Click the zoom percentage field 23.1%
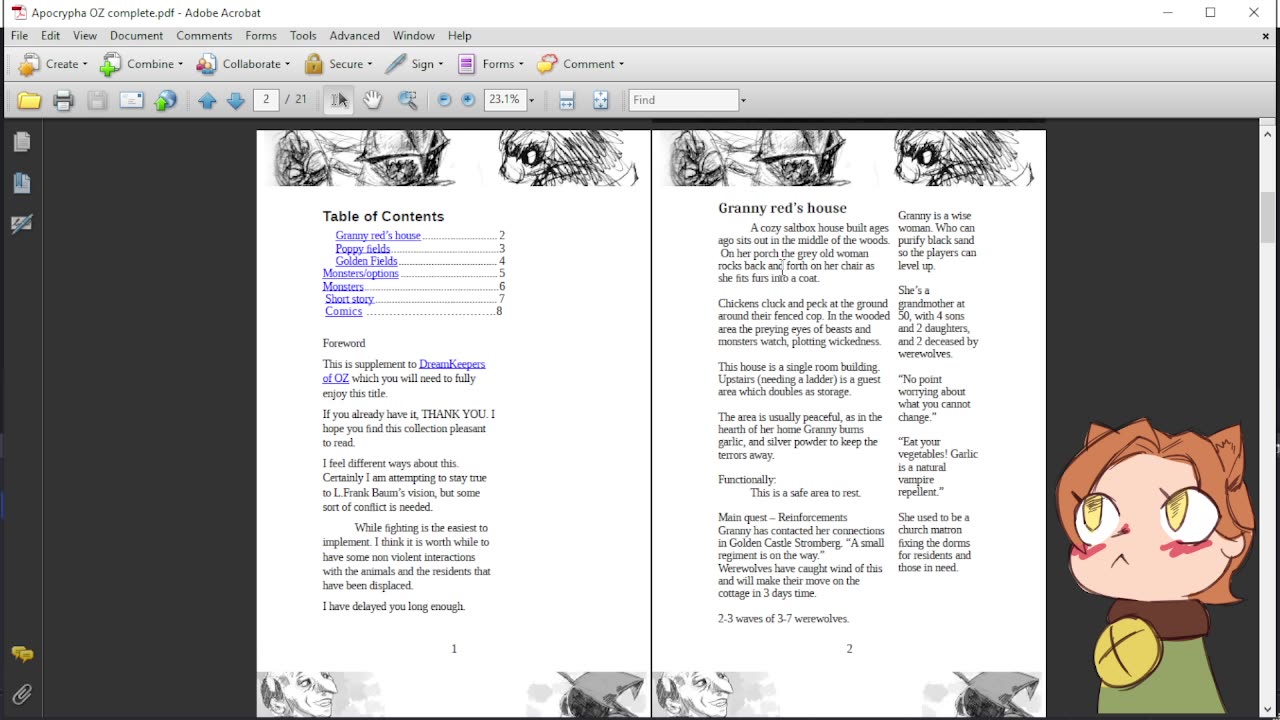 point(505,100)
